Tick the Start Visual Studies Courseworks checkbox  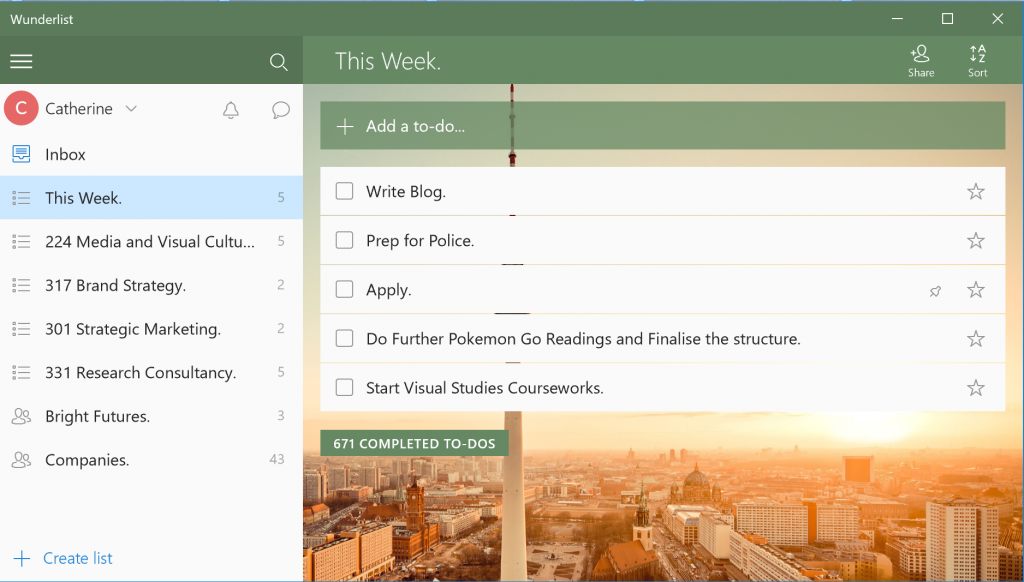(x=344, y=388)
